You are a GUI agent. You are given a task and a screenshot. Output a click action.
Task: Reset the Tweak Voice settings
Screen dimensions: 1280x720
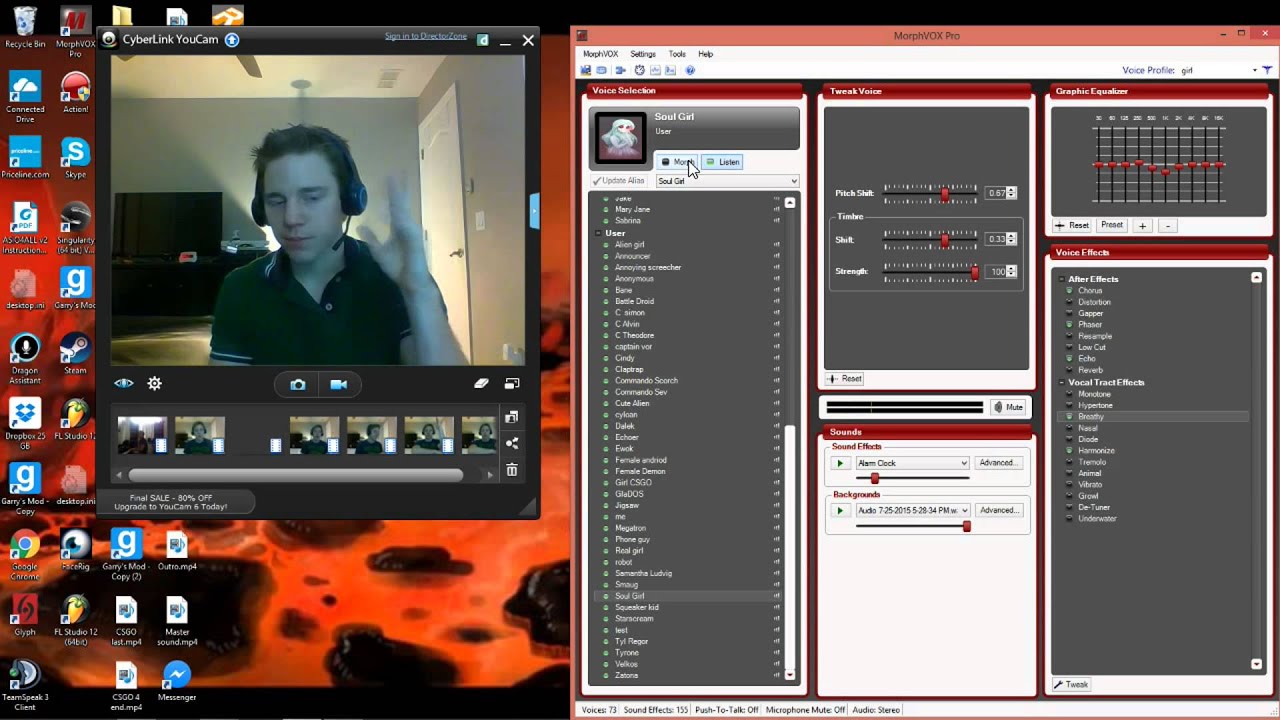pos(845,379)
